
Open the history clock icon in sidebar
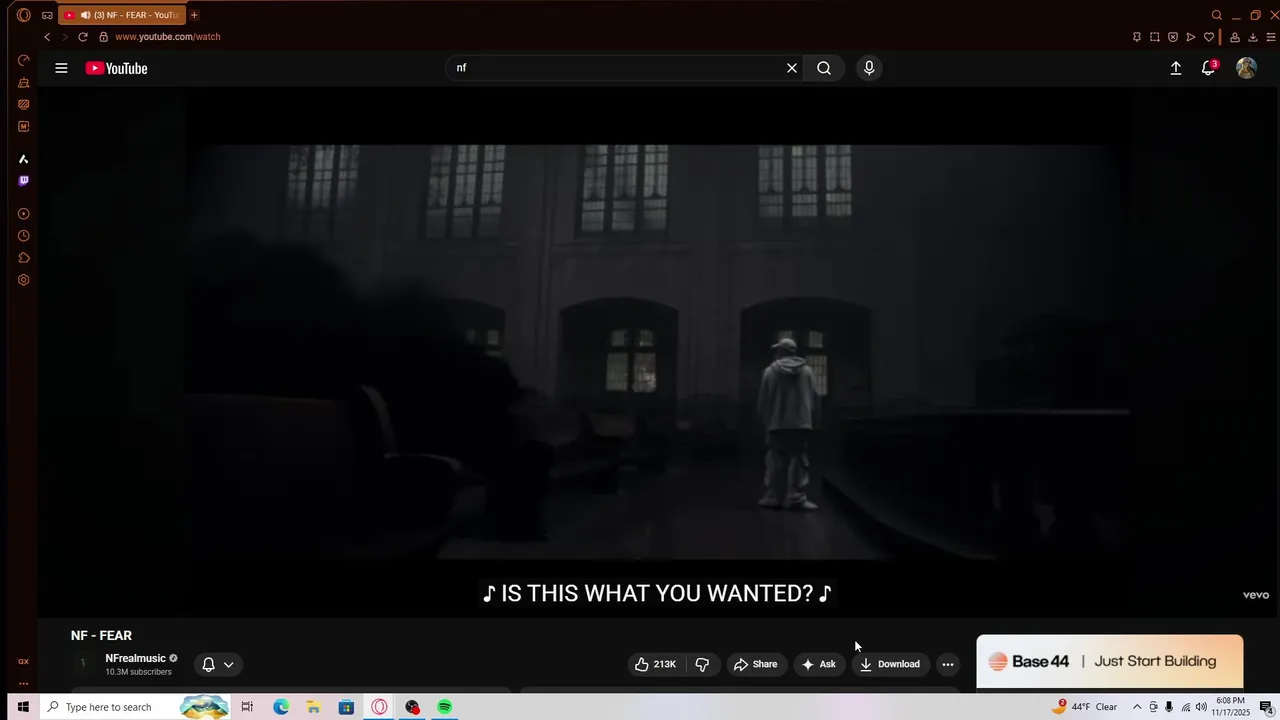24,236
